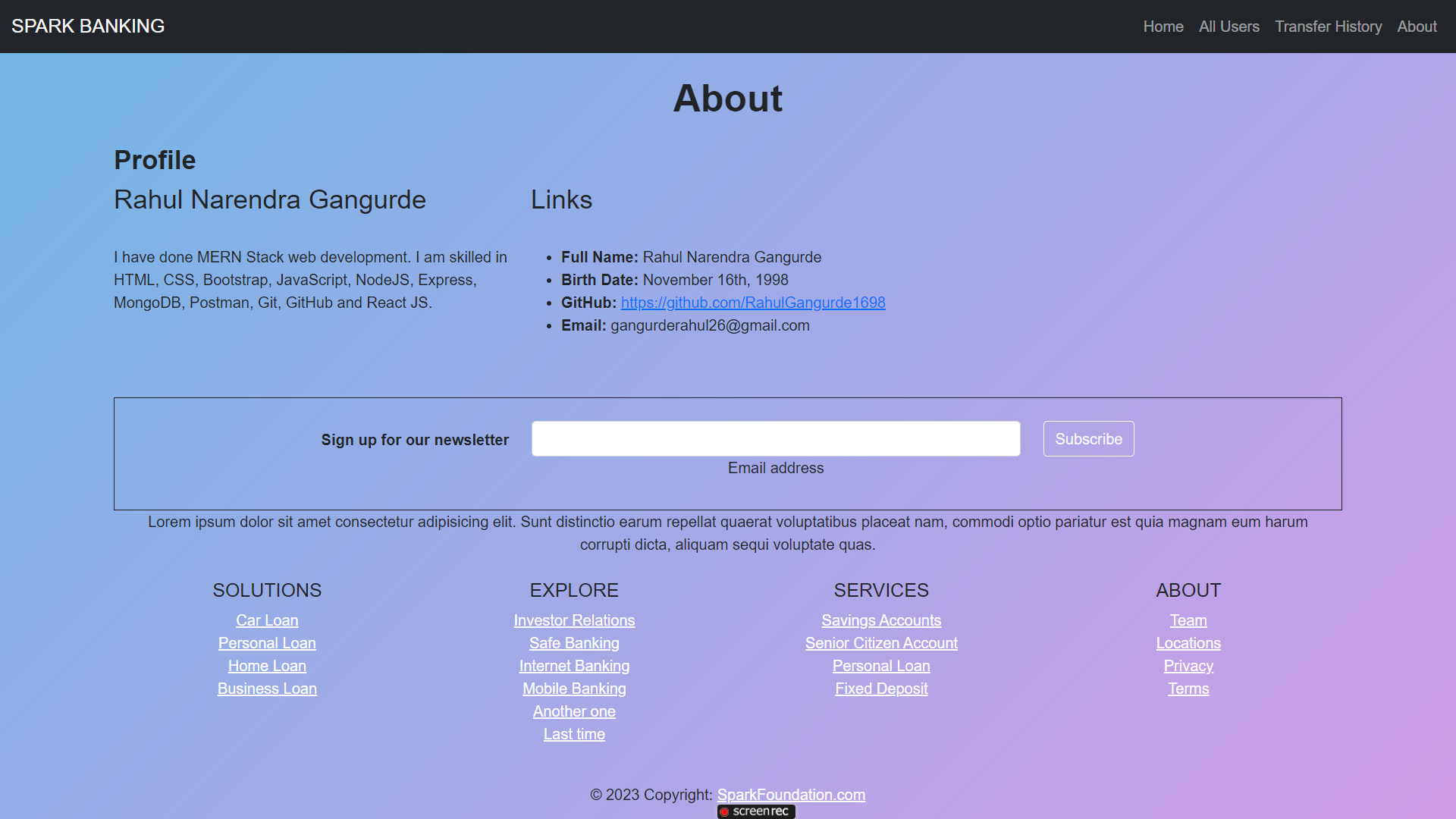Click the Business Loan link

(267, 689)
